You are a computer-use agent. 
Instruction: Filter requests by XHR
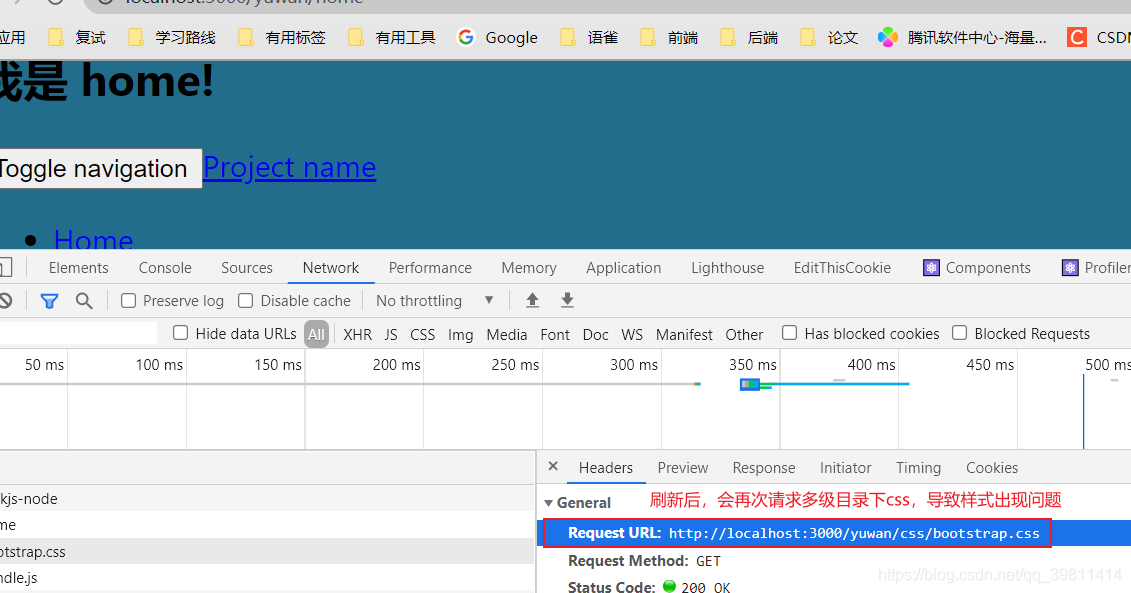pos(357,334)
